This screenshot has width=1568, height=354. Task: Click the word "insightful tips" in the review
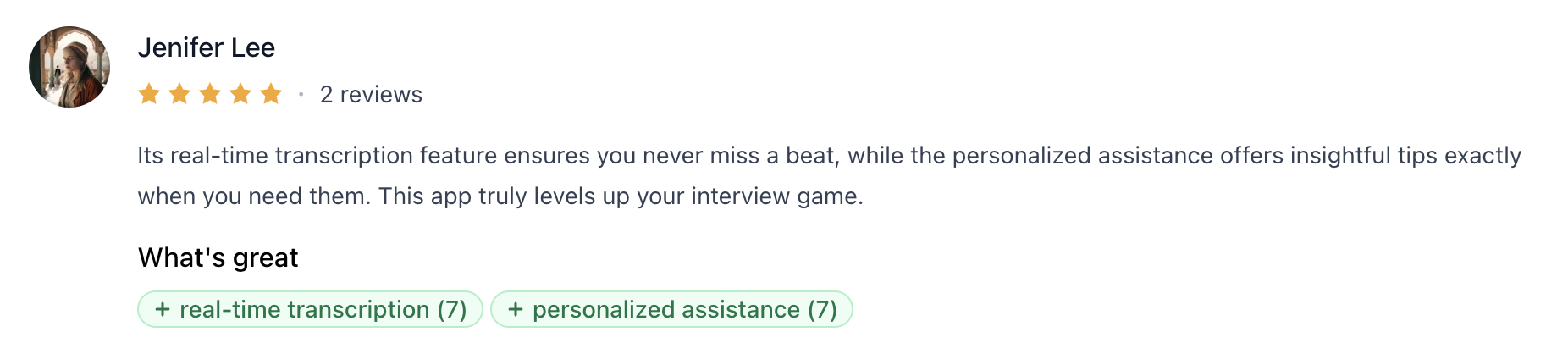click(1363, 156)
